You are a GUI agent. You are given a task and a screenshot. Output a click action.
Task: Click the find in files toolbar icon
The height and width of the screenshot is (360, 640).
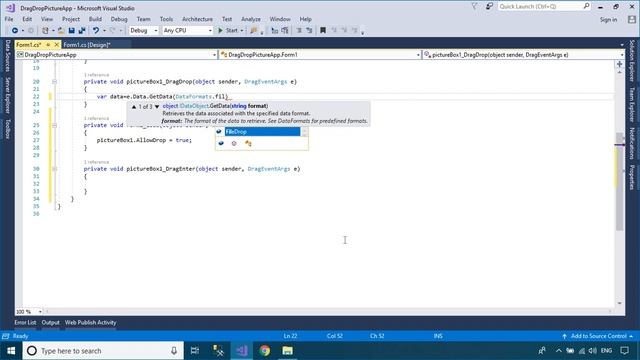click(x=253, y=31)
